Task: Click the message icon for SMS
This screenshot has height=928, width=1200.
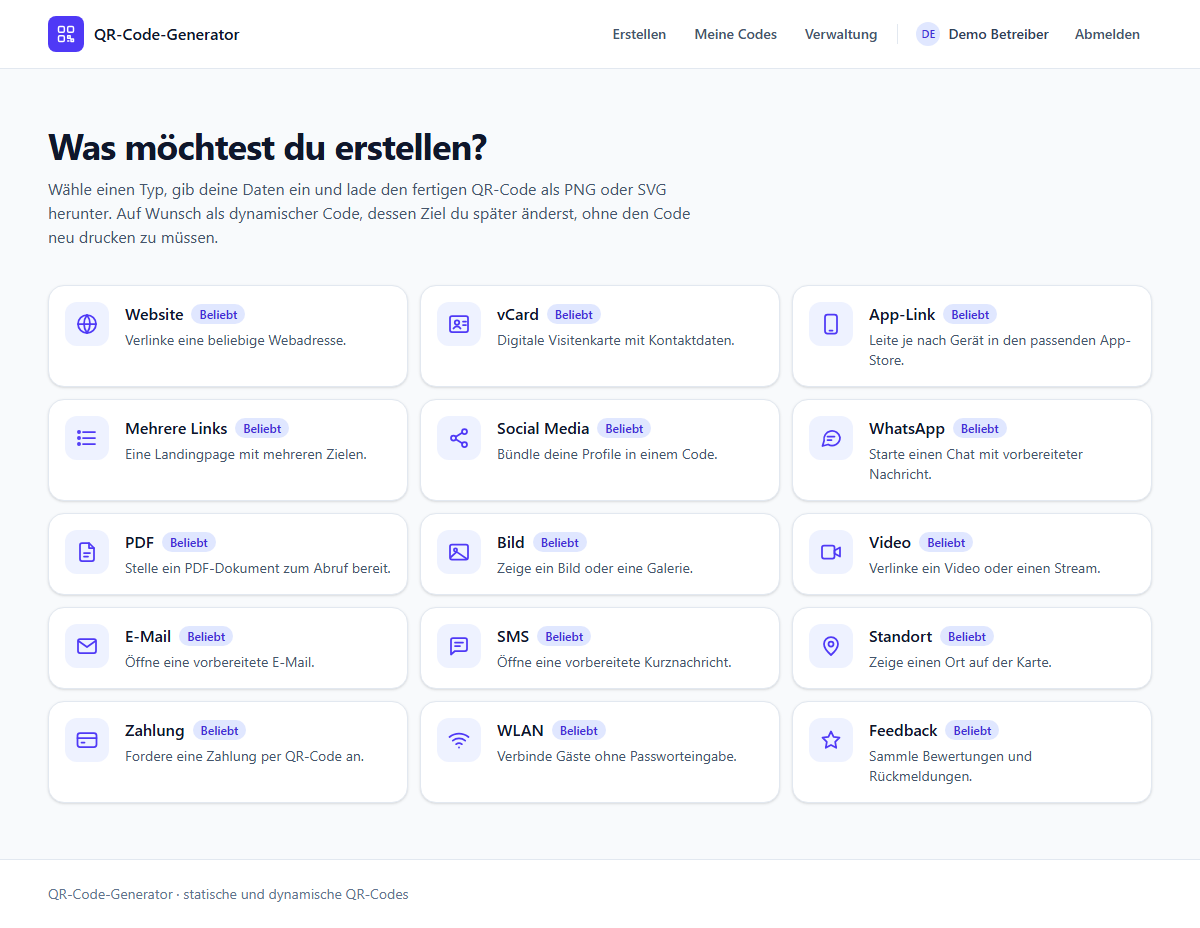Action: [459, 646]
